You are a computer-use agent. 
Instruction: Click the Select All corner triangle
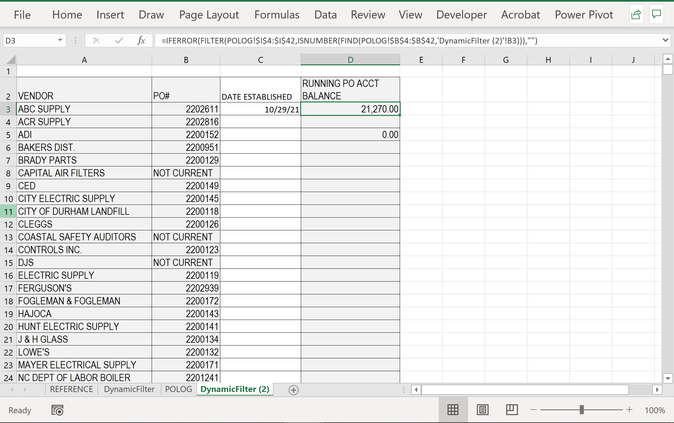click(x=11, y=60)
